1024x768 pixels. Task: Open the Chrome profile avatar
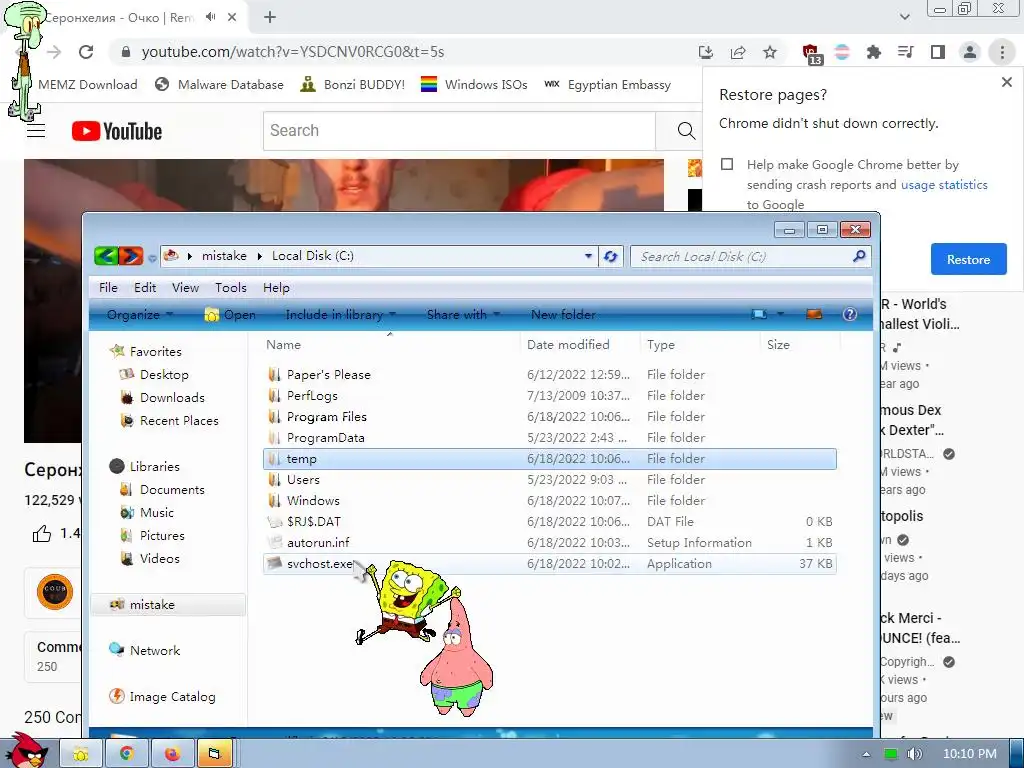(x=970, y=52)
